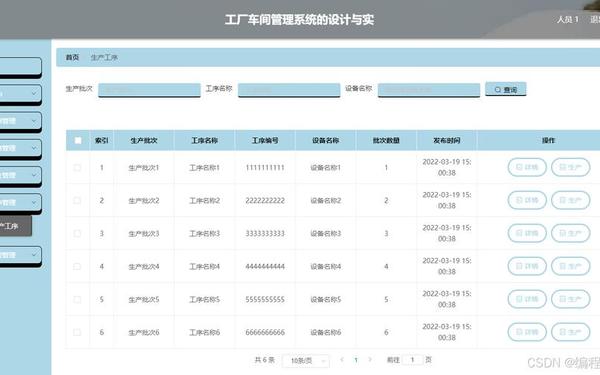
Task: Click the 设备名称2 table cell
Action: pos(325,201)
